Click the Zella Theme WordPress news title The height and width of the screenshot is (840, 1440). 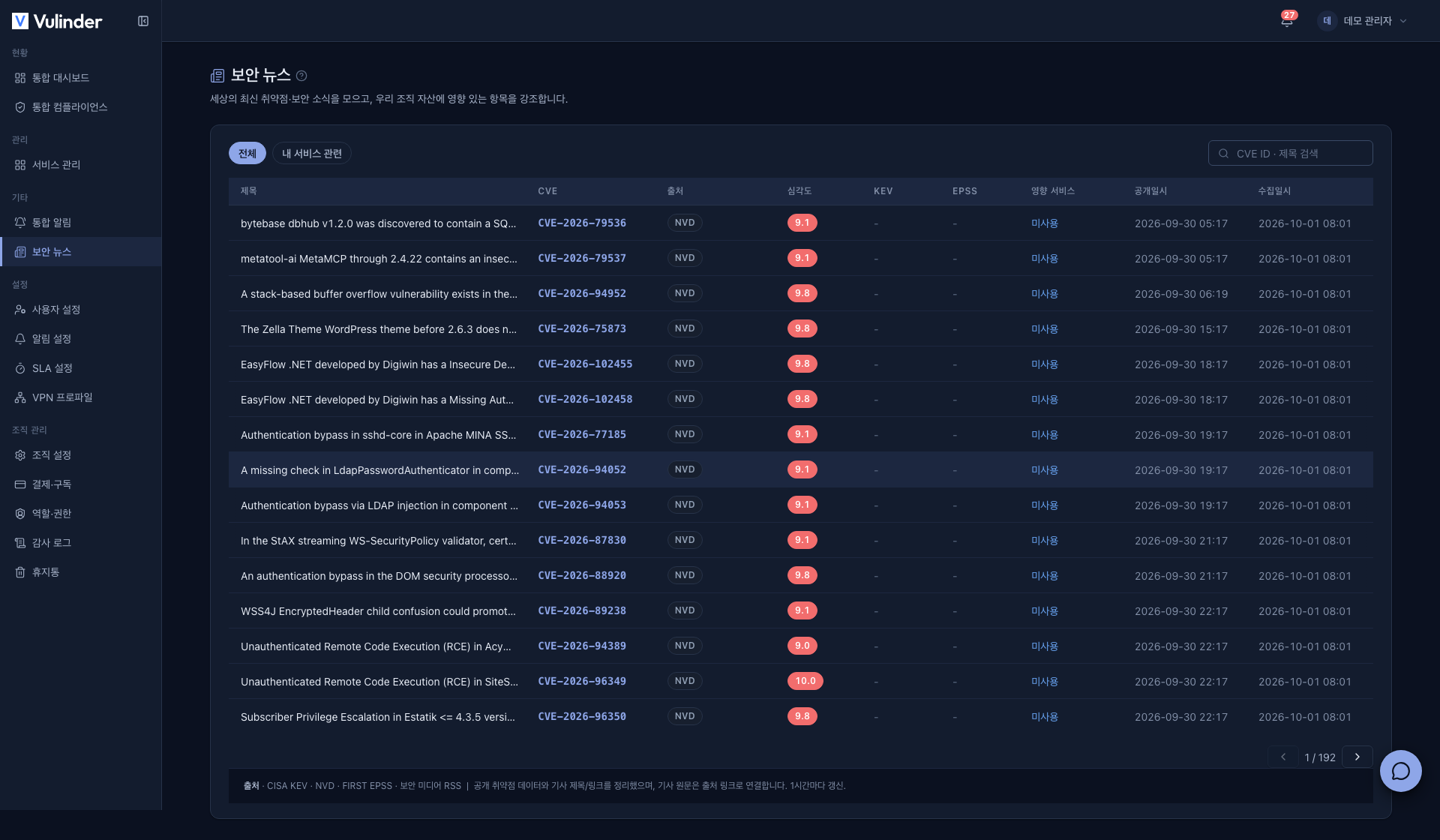coord(378,329)
